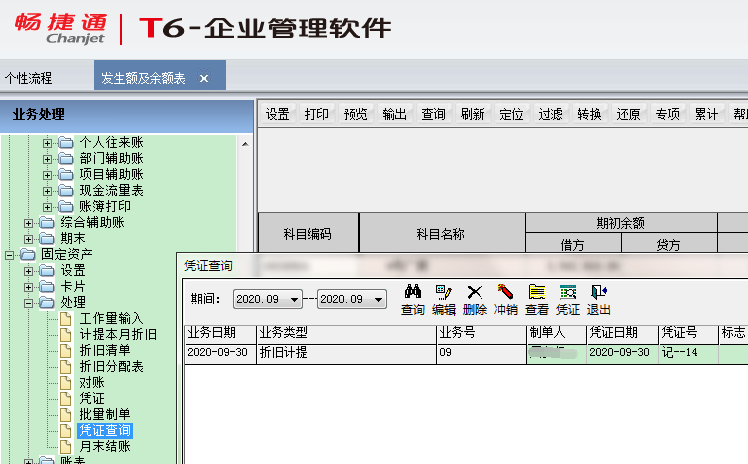Switch to the 个性流程 tab
The height and width of the screenshot is (464, 748).
[x=29, y=78]
